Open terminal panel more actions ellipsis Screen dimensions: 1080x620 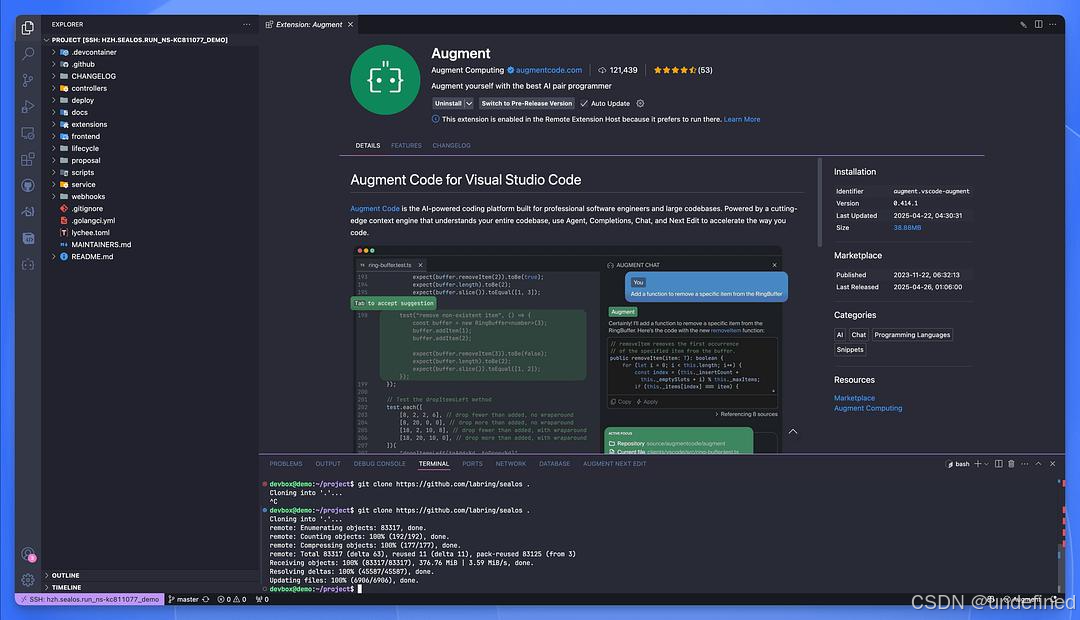[1024, 464]
